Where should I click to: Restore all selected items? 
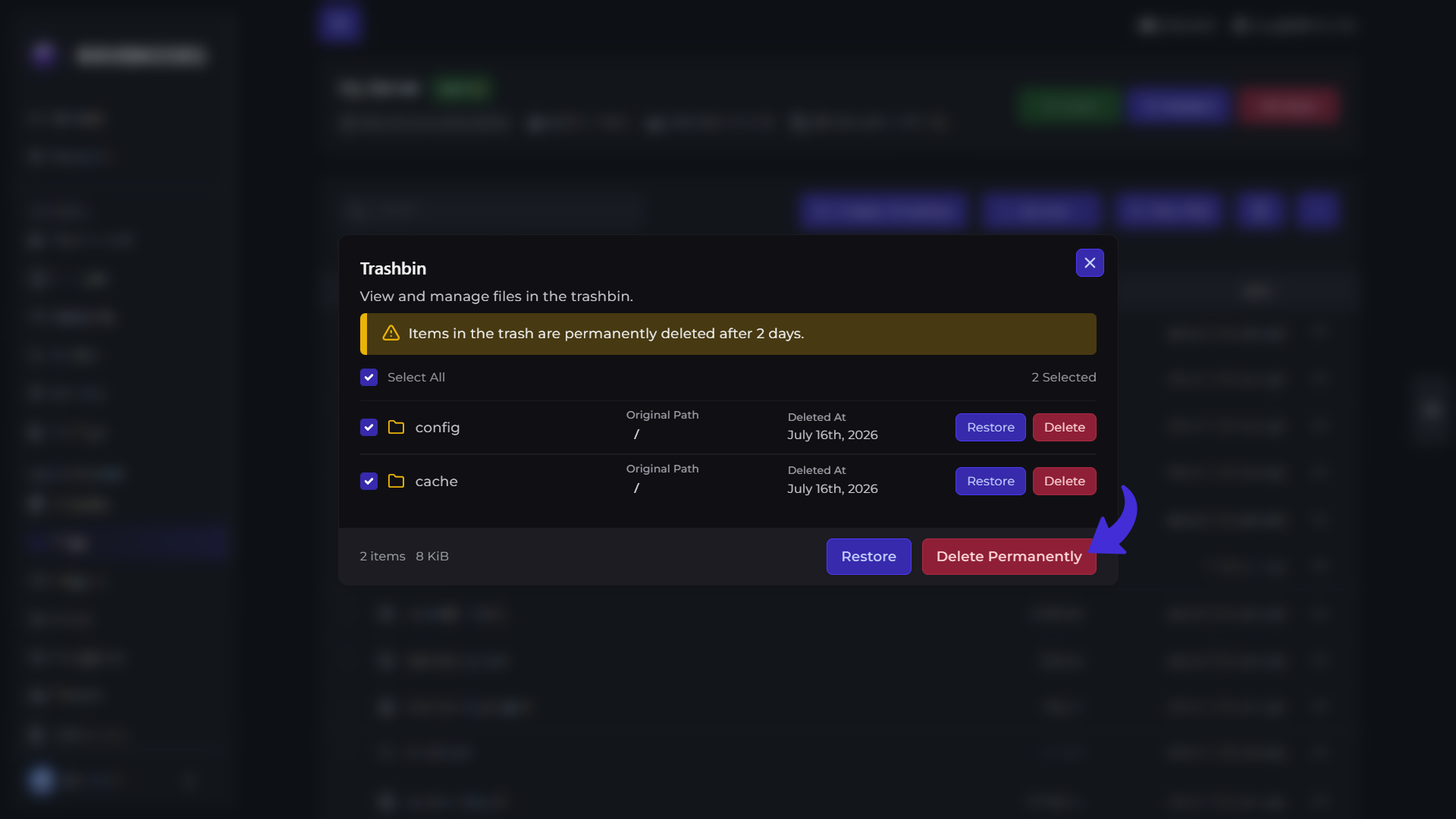(x=868, y=557)
